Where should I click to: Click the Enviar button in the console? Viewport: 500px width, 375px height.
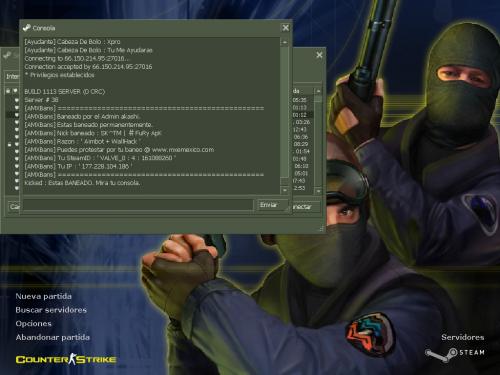pyautogui.click(x=272, y=205)
